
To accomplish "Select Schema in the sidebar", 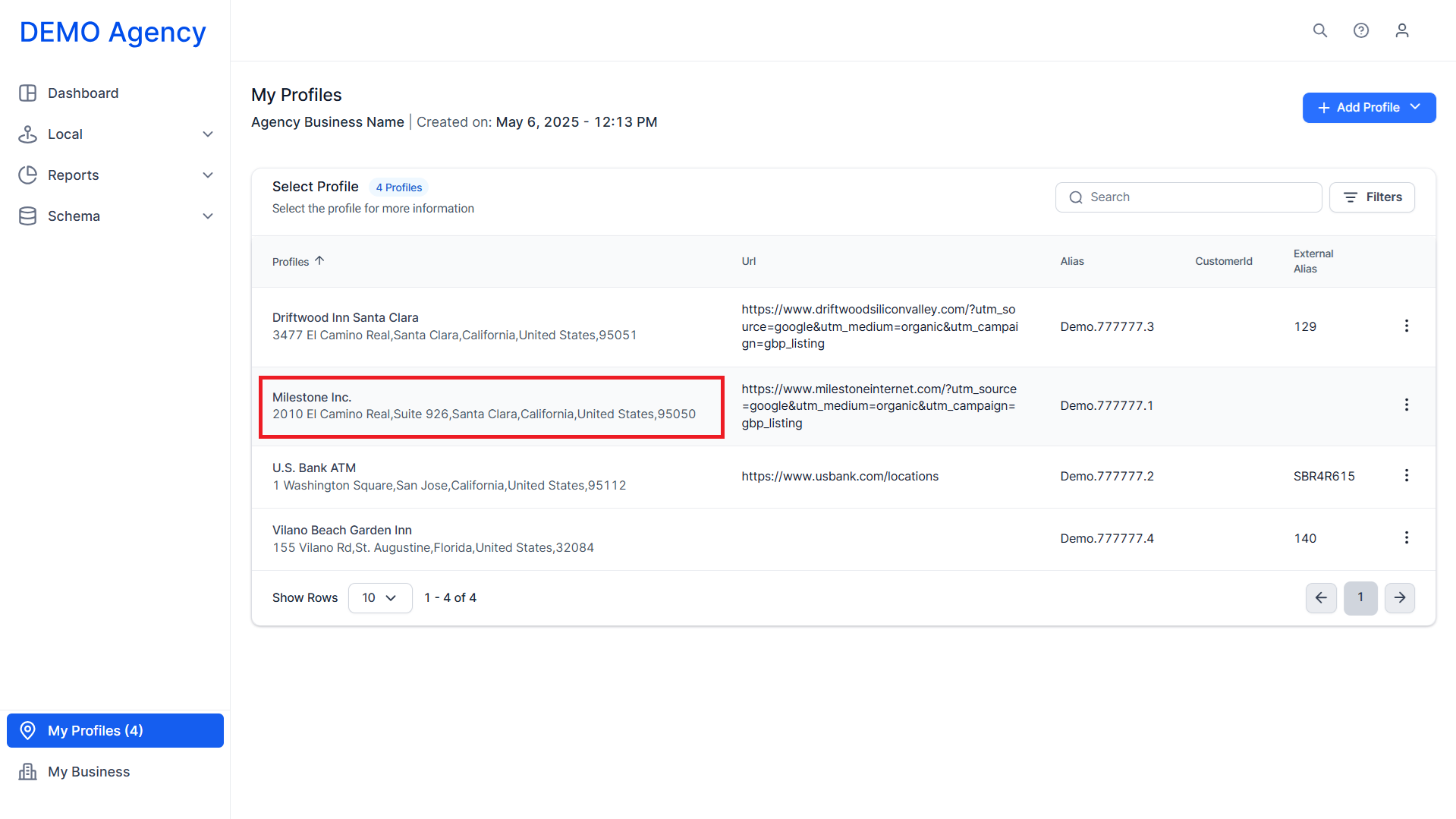I will coord(115,216).
